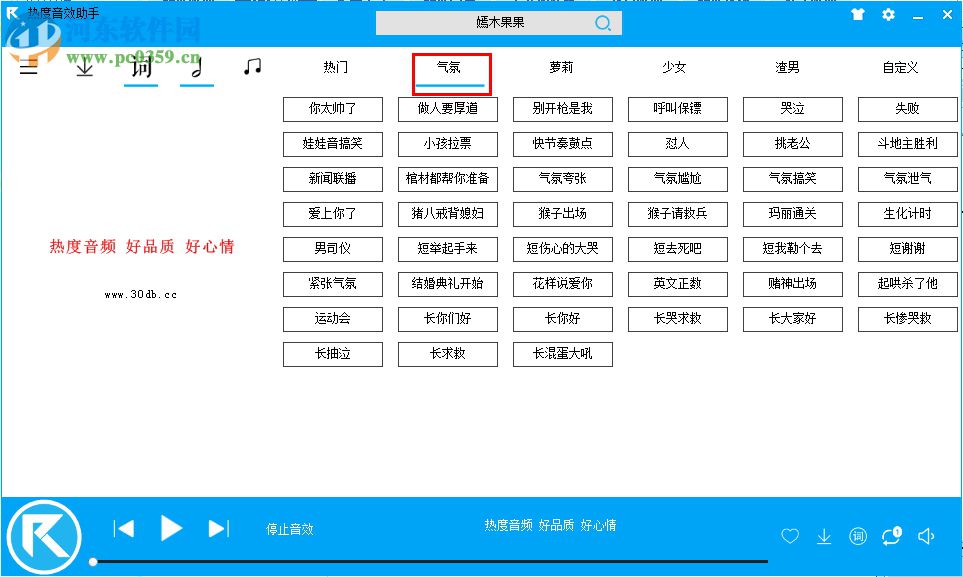Toggle the loop playback mode icon
Screen dimensions: 963x577
coord(890,536)
